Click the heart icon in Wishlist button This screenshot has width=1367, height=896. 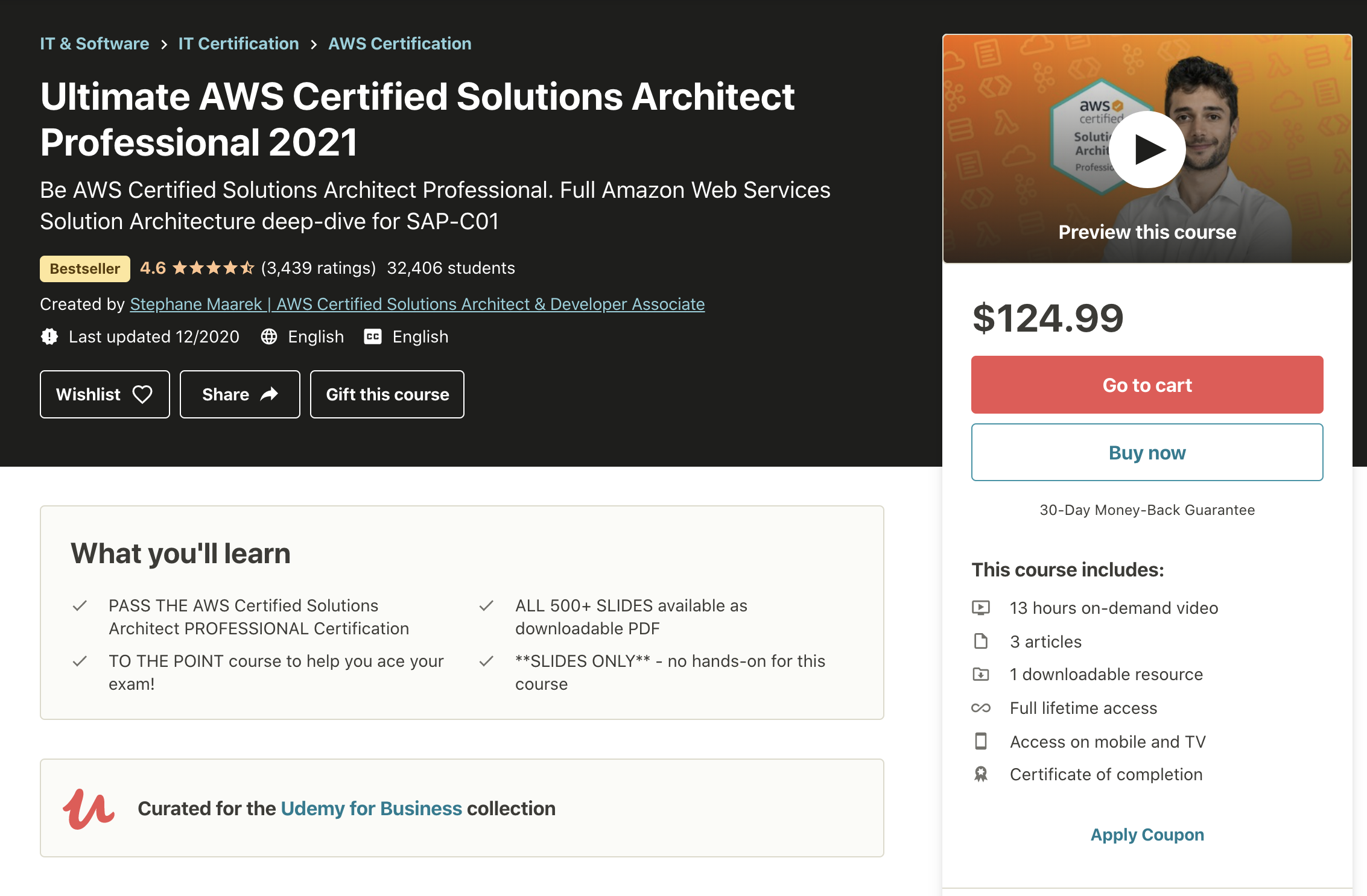click(x=142, y=394)
